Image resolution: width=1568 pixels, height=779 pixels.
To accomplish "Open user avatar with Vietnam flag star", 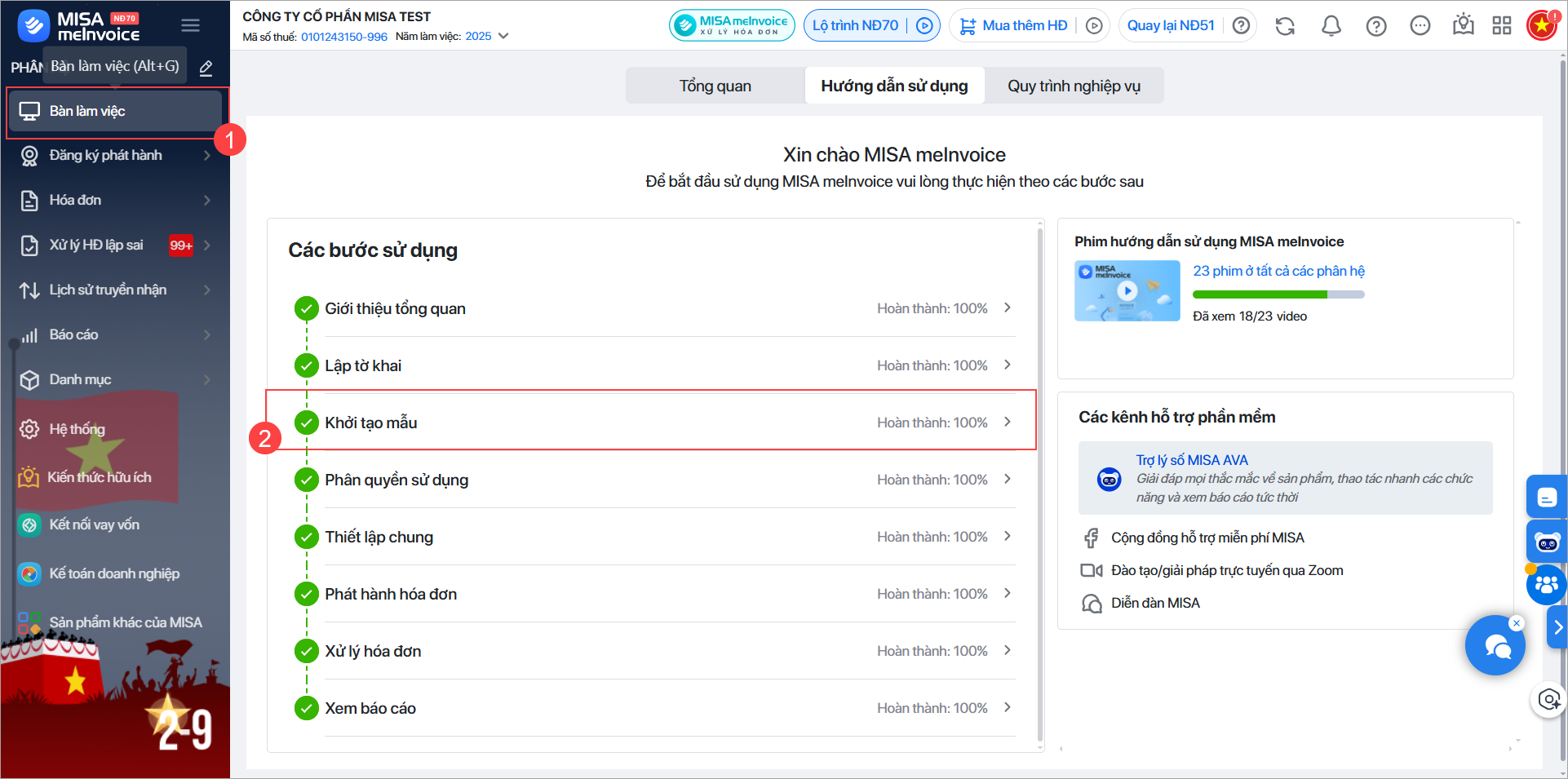I will click(x=1542, y=26).
